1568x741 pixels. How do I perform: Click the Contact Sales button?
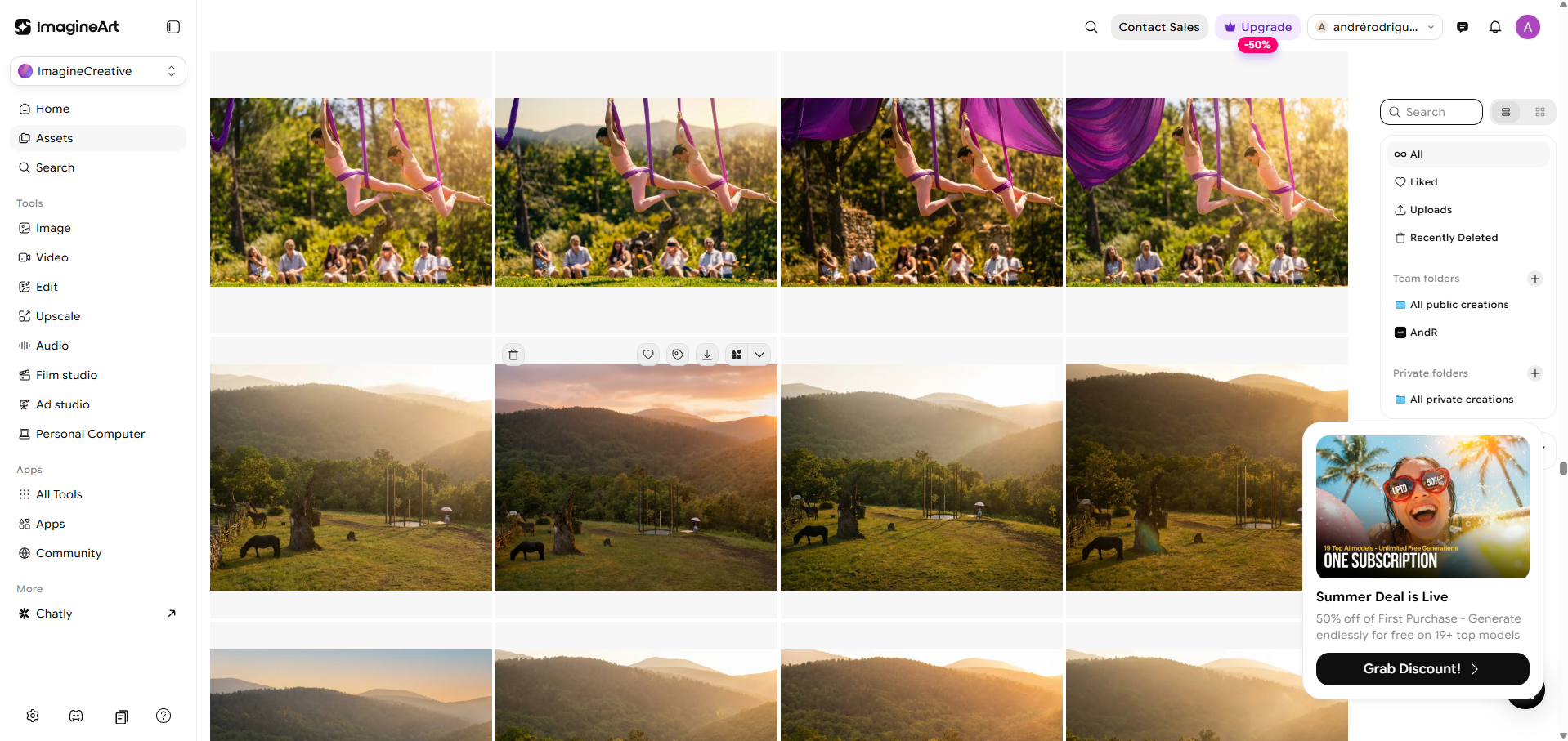1159,27
